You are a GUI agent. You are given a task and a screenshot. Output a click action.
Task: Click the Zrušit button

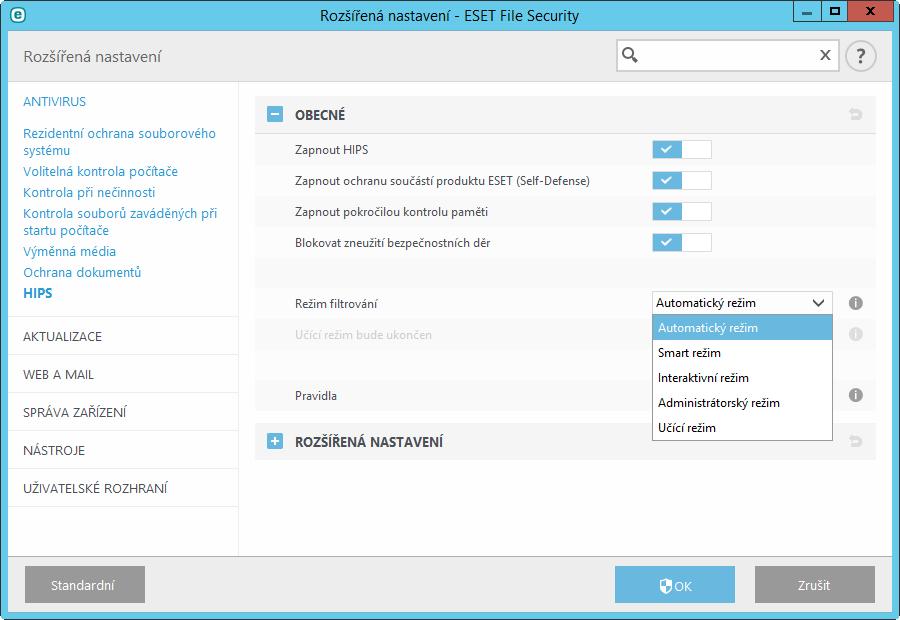tap(815, 584)
